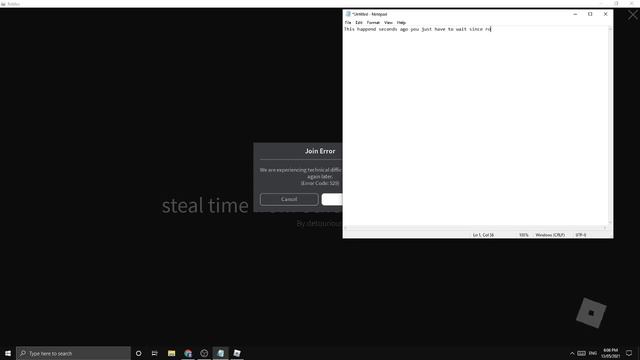The image size is (640, 360).
Task: Open Notepad's Format menu
Action: [x=373, y=23]
